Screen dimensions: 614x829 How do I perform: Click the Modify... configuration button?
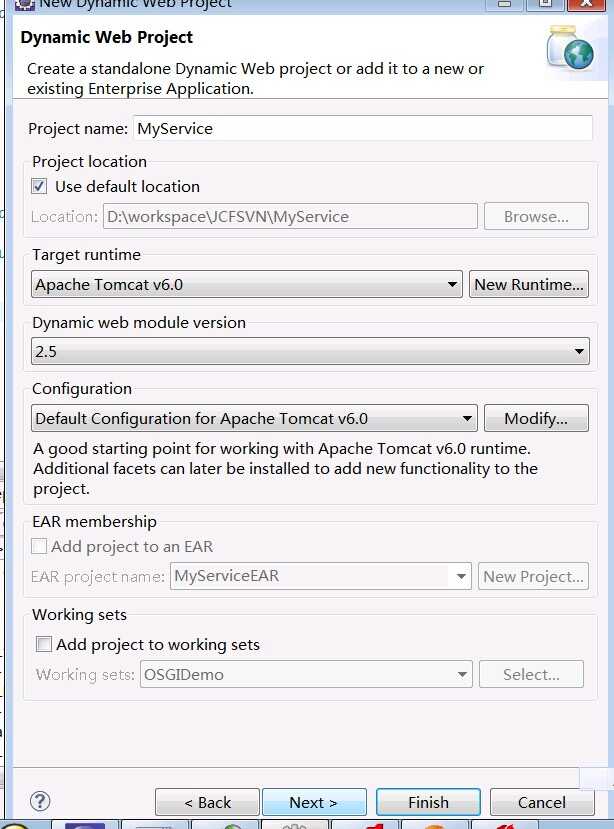pos(536,418)
